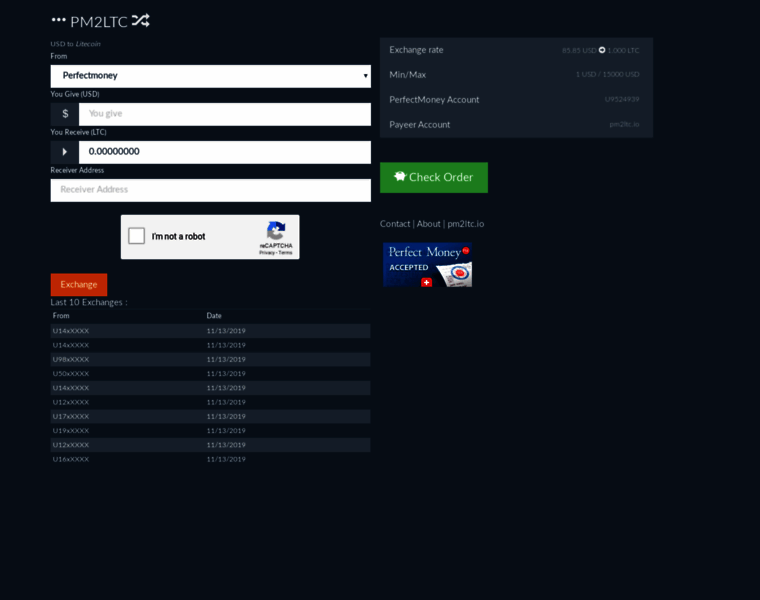760x600 pixels.
Task: Click the You Receive 0.00000000 field
Action: 225,152
